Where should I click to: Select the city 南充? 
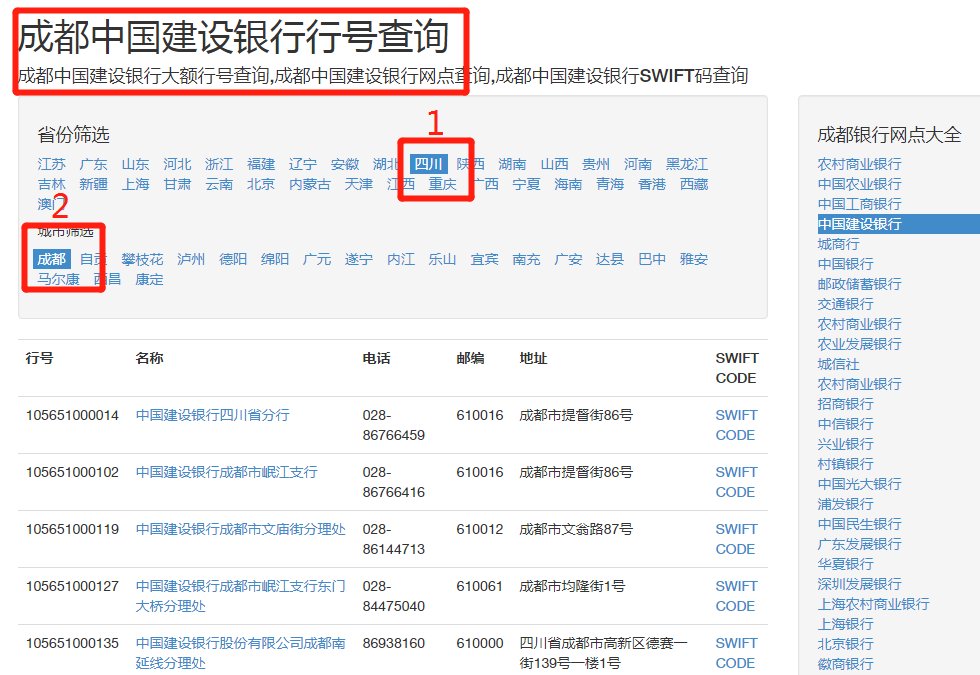526,259
